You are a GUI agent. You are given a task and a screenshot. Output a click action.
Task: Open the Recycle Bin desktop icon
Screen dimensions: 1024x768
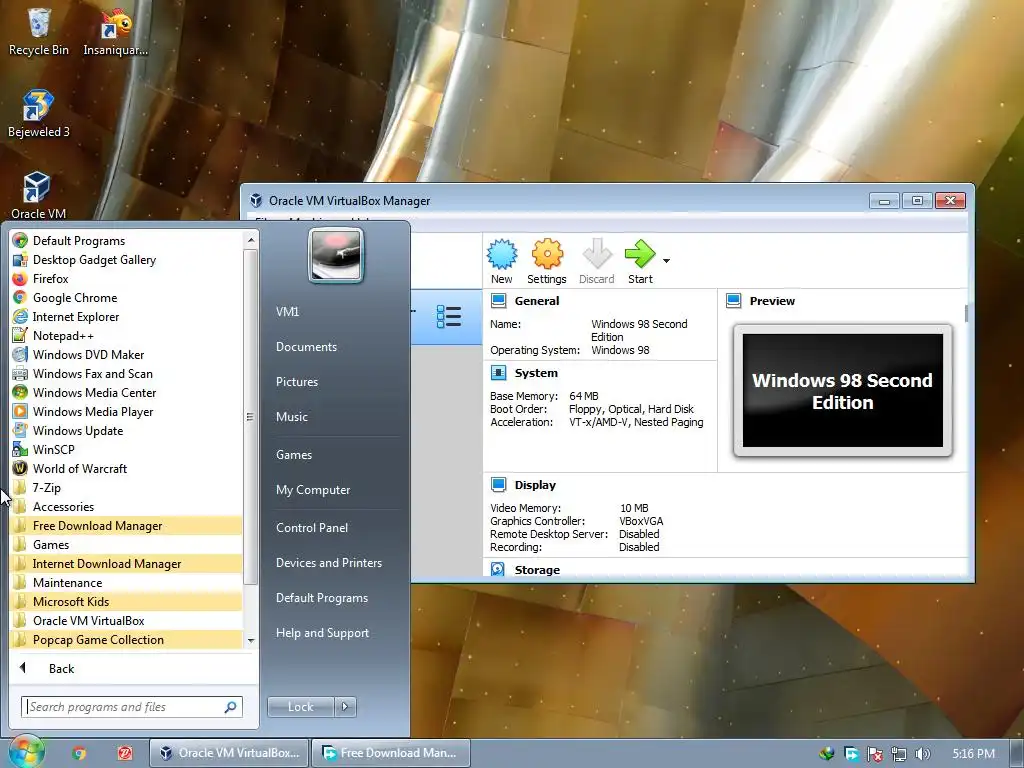[39, 31]
